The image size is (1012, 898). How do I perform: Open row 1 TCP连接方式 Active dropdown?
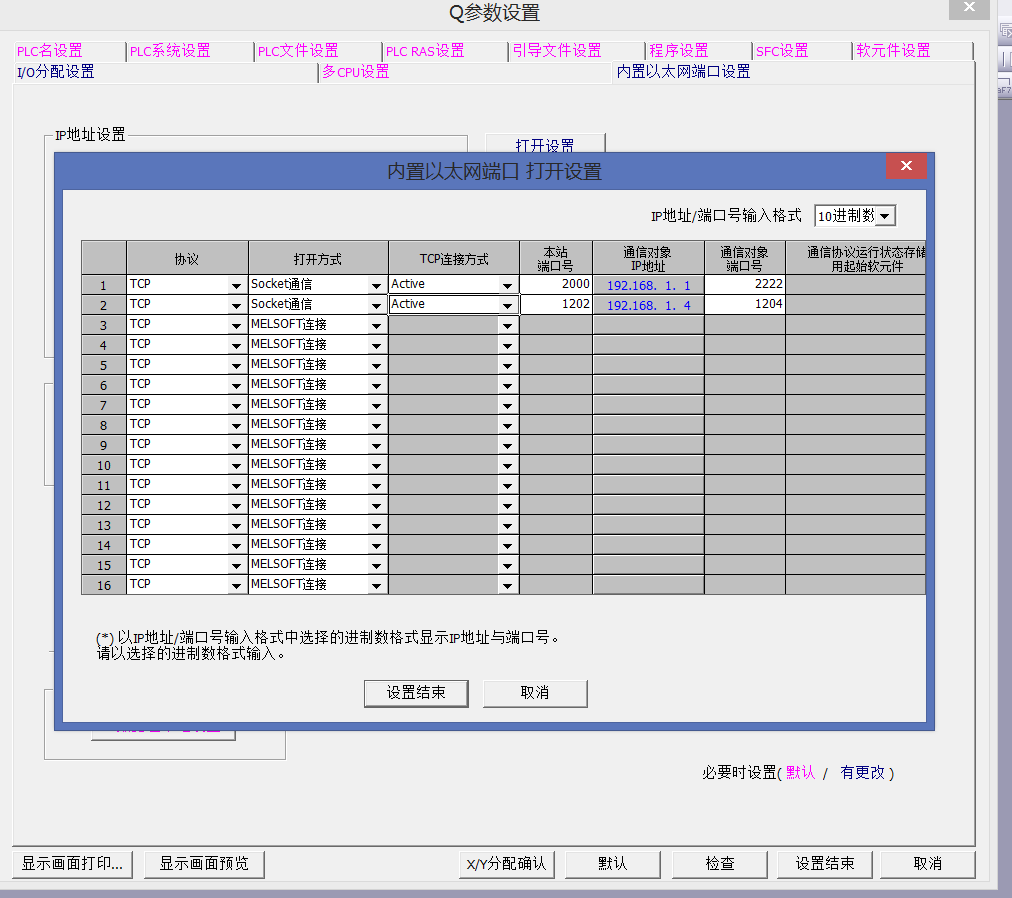pyautogui.click(x=508, y=285)
